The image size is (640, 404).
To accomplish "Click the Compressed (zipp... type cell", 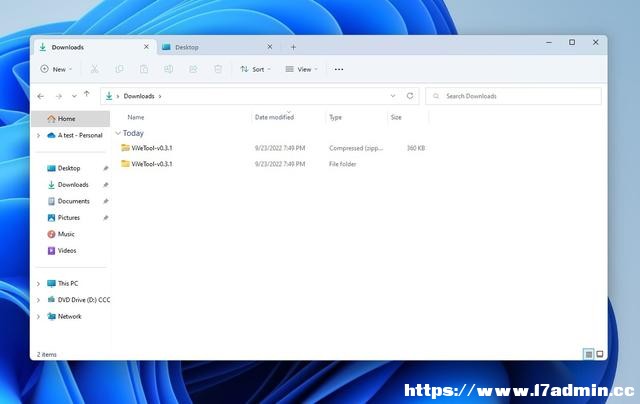I will (356, 148).
